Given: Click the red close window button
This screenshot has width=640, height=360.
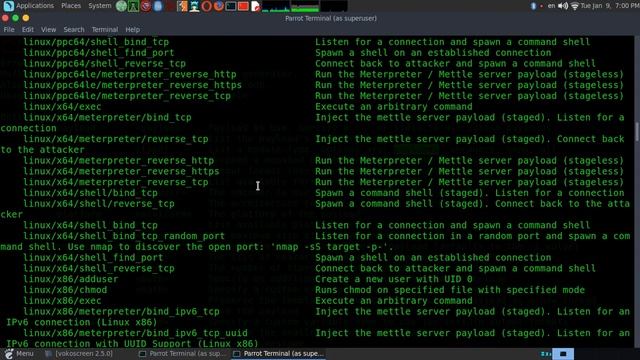Looking at the screenshot, I should [5, 18].
